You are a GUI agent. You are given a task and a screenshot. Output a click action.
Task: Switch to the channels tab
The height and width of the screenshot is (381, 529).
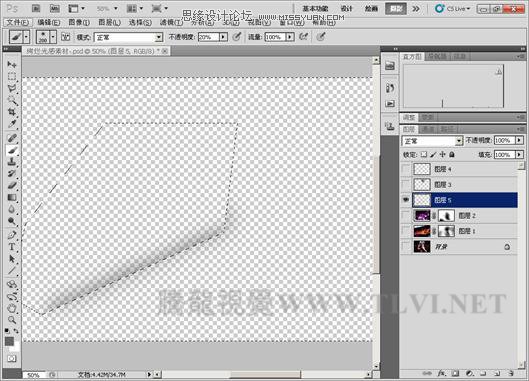(x=428, y=129)
